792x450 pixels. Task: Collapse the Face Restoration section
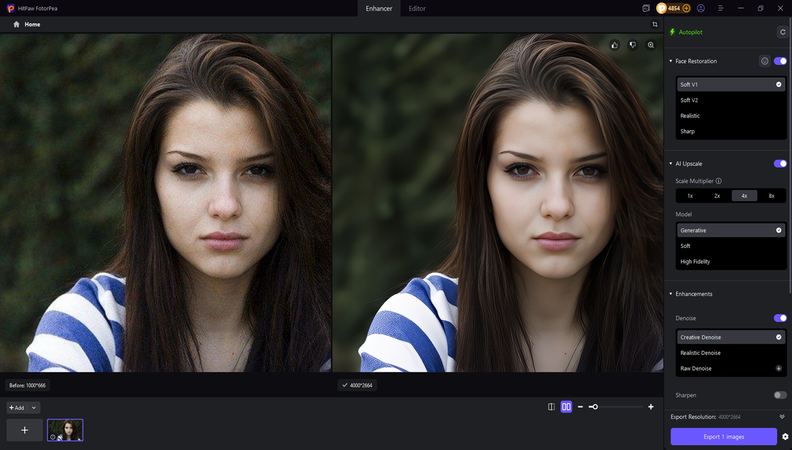[x=671, y=61]
